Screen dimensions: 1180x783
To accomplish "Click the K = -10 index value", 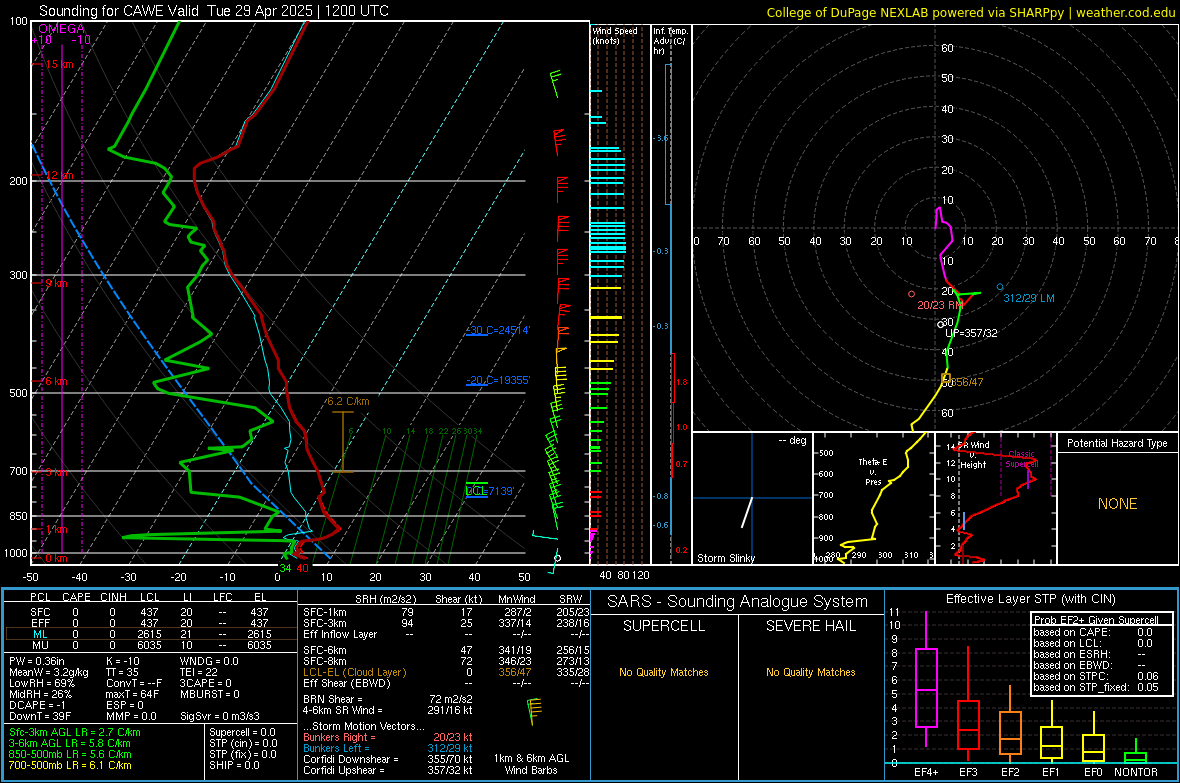I will click(123, 661).
